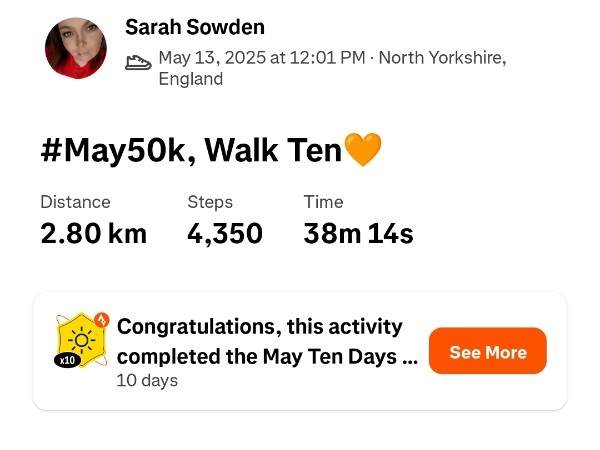Click the Distance label
Viewport: 600px width, 450px height.
pyautogui.click(x=75, y=202)
